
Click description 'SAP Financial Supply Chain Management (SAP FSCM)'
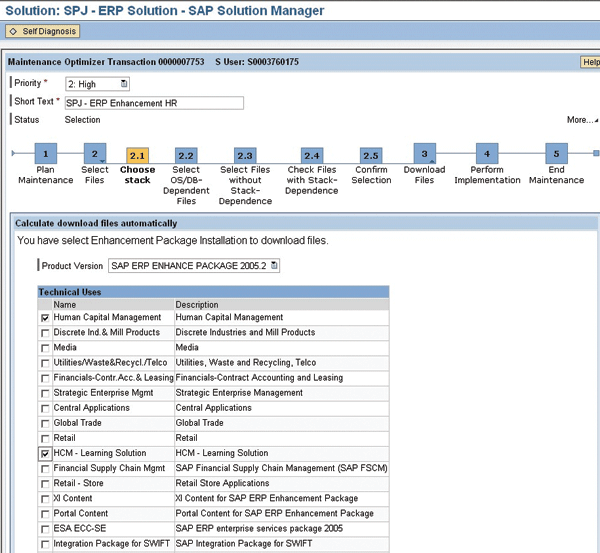coord(281,468)
